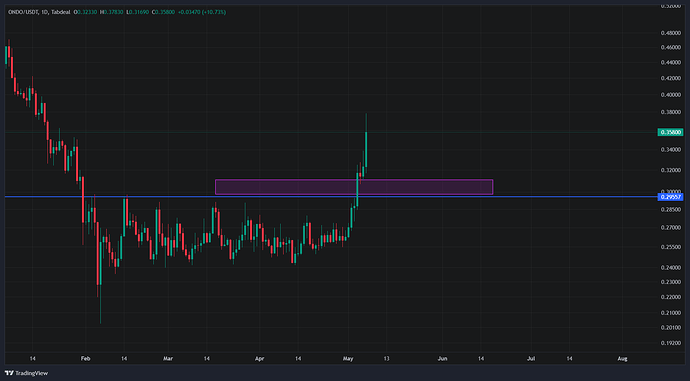
Task: Click the 0.24000 price axis label
Action: [x=671, y=267]
